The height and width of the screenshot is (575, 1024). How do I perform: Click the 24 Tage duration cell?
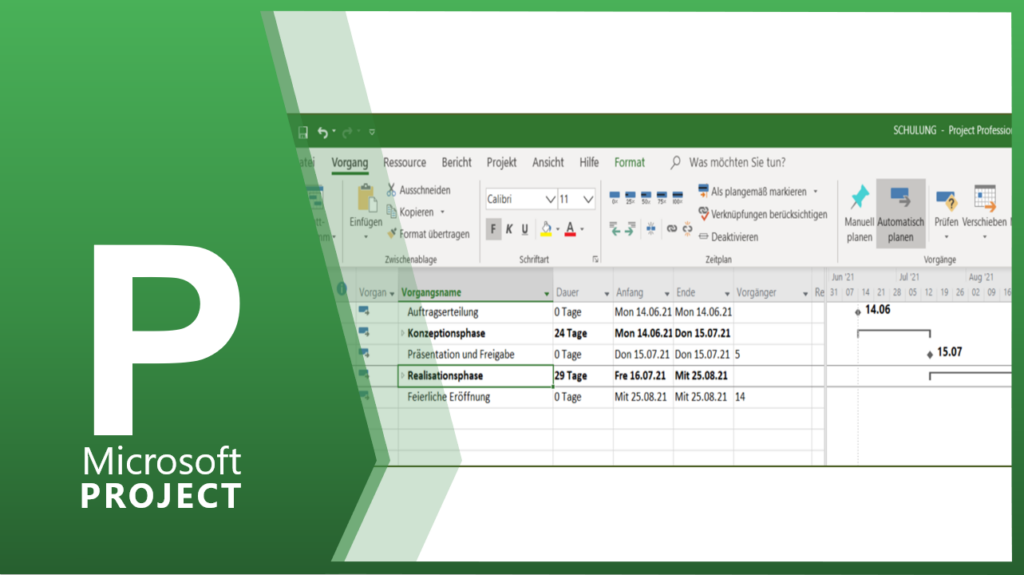coord(583,333)
